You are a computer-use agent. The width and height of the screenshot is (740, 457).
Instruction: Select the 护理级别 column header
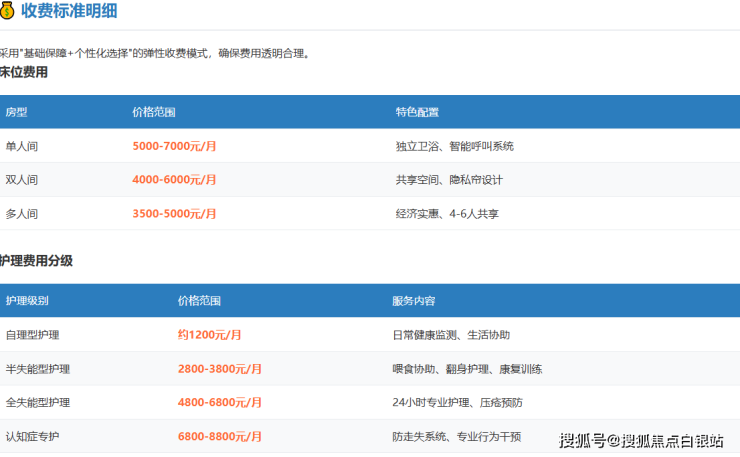coord(27,301)
